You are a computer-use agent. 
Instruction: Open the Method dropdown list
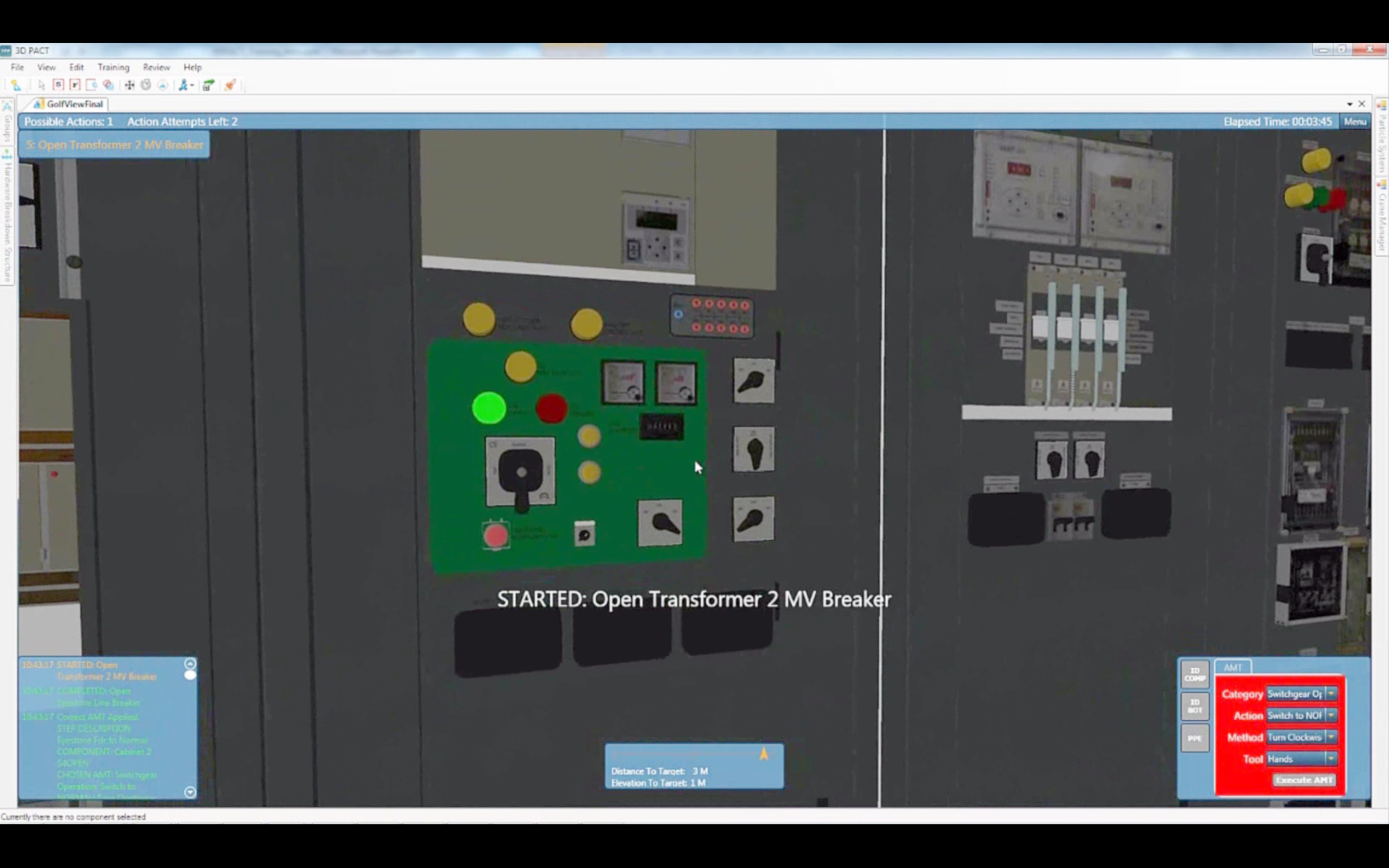click(x=1330, y=737)
